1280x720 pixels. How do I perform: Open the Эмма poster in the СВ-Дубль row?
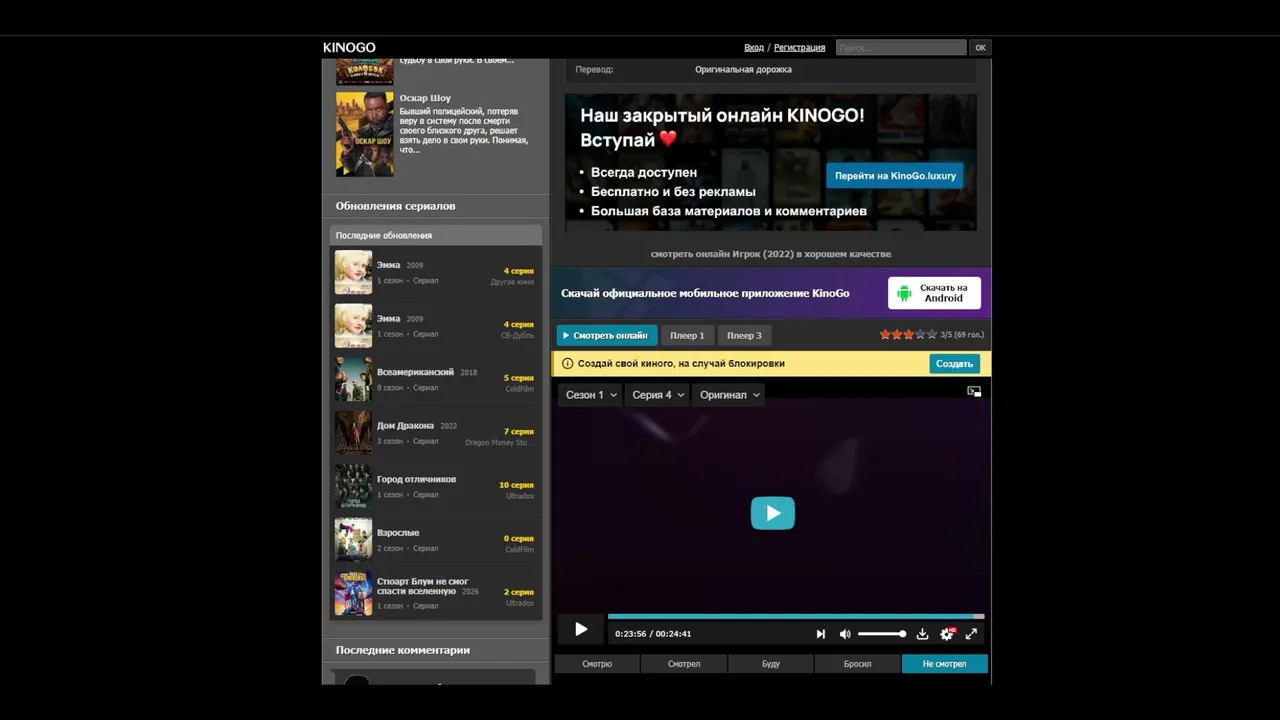353,326
